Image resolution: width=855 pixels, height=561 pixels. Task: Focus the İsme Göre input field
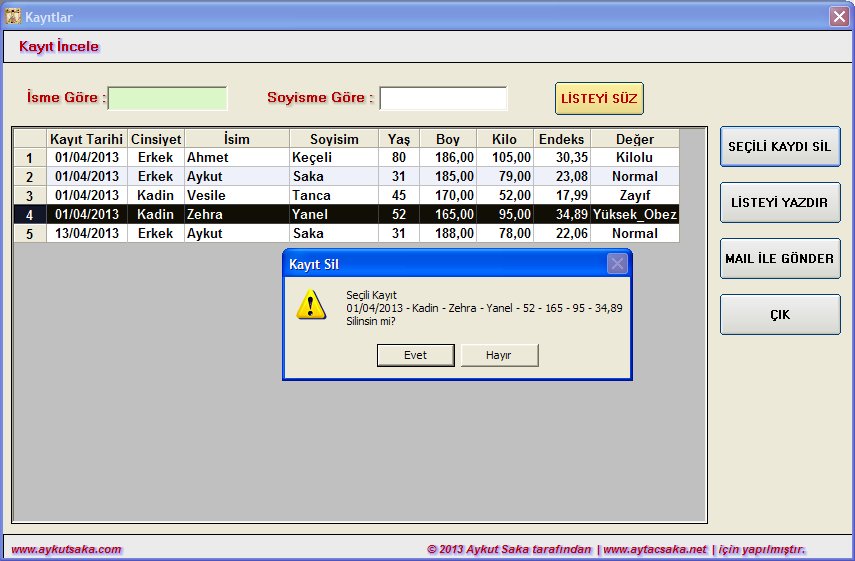[x=167, y=98]
